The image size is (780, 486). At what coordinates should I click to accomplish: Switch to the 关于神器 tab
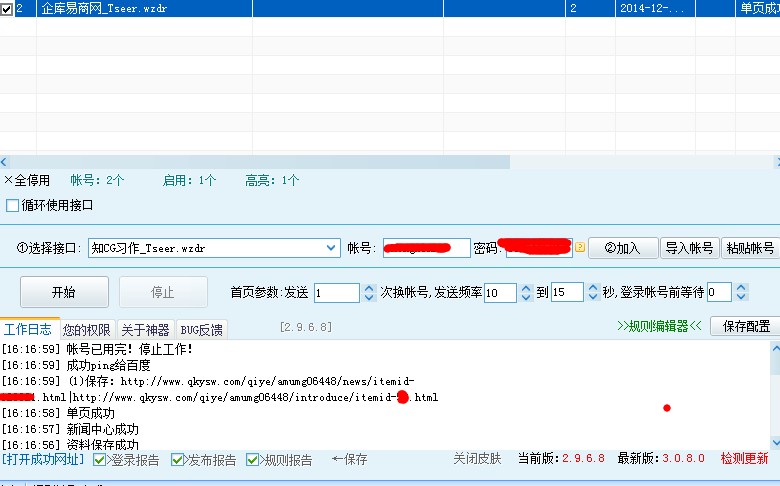[x=145, y=330]
